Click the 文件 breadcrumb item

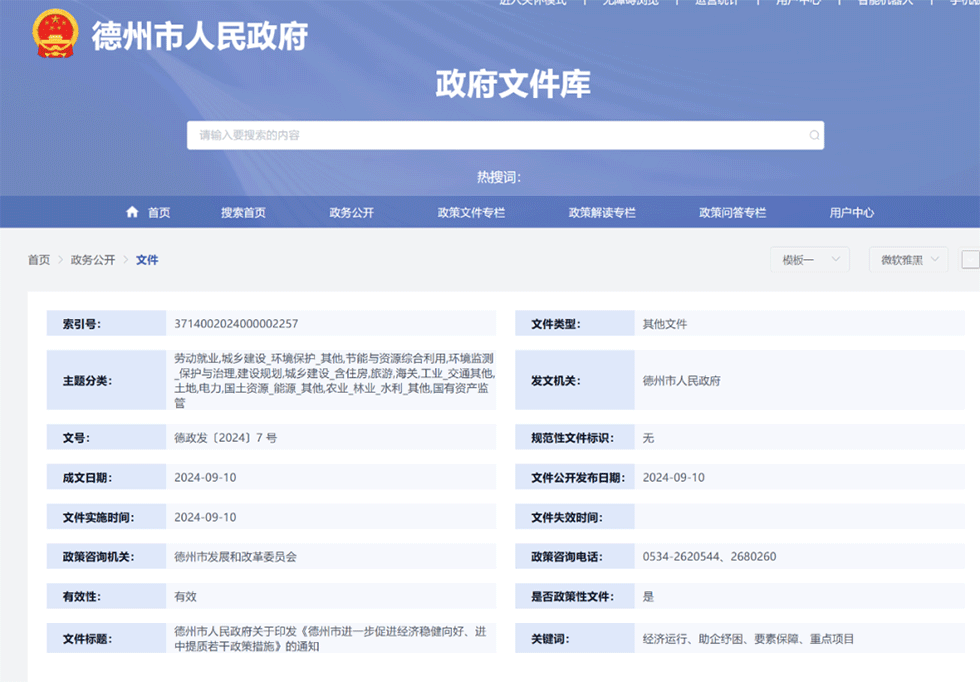pos(147,260)
